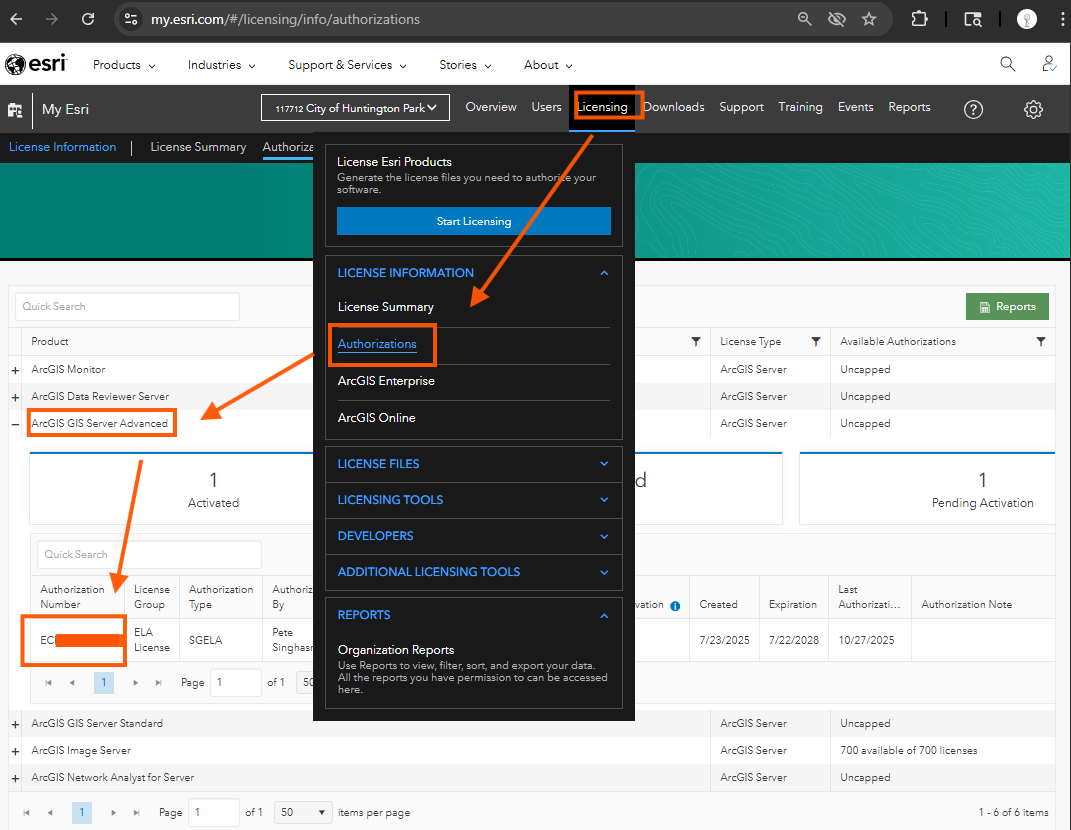The width and height of the screenshot is (1071, 830).
Task: Bookmark this page with the star icon
Action: click(x=869, y=19)
